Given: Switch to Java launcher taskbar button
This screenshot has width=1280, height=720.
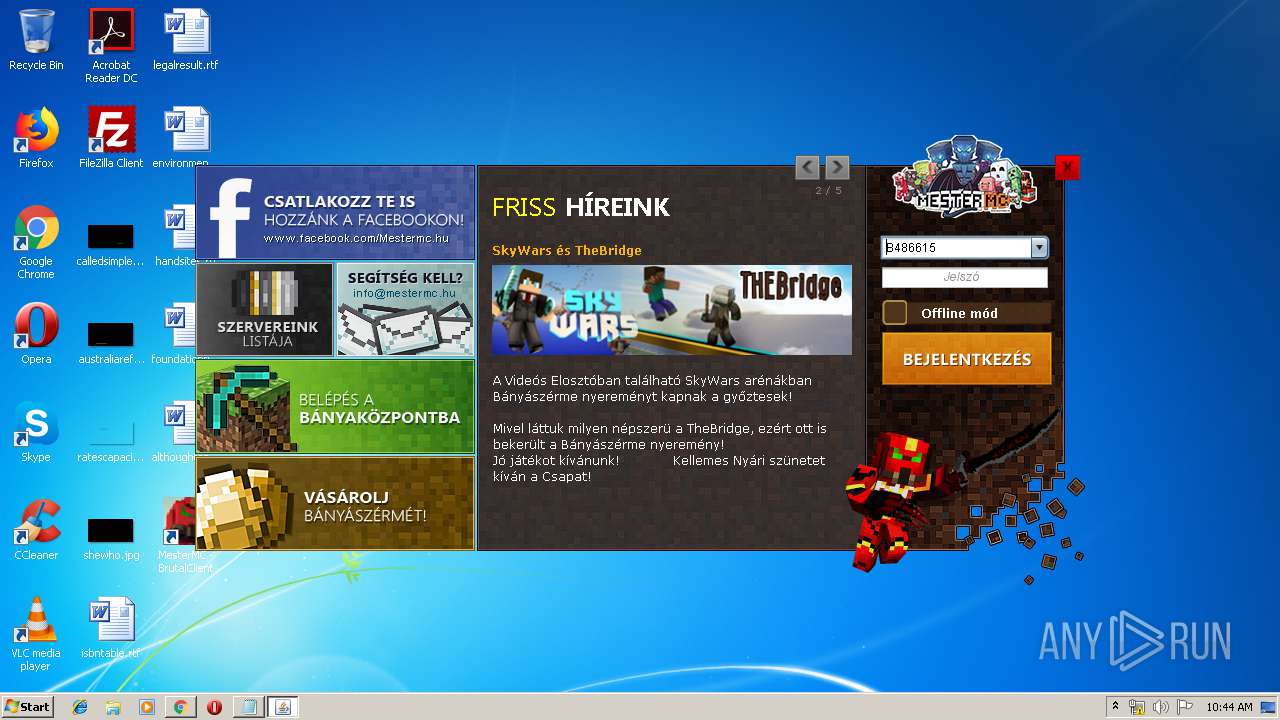Looking at the screenshot, I should tap(282, 707).
